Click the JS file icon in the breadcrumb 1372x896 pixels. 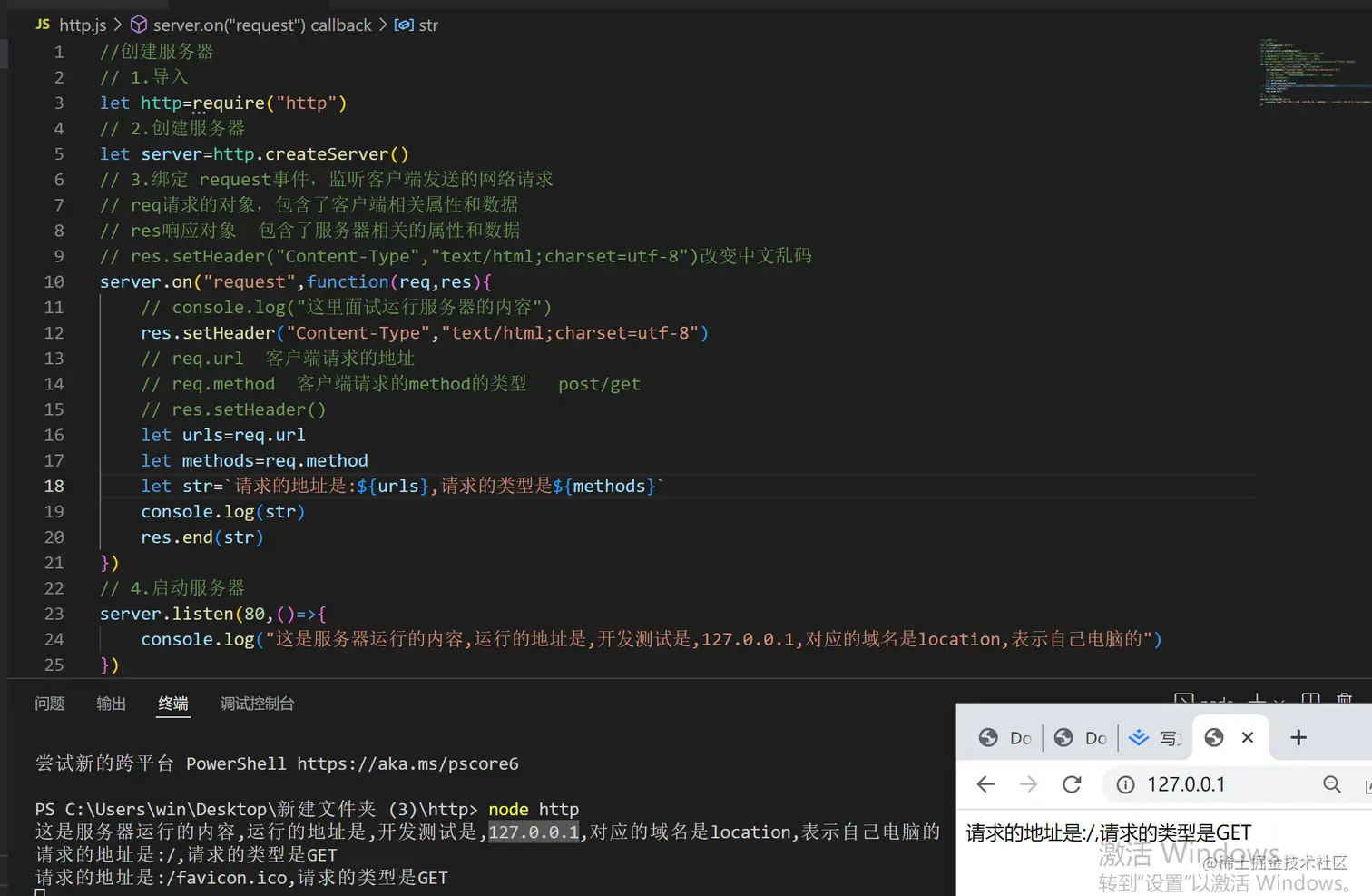pyautogui.click(x=42, y=25)
